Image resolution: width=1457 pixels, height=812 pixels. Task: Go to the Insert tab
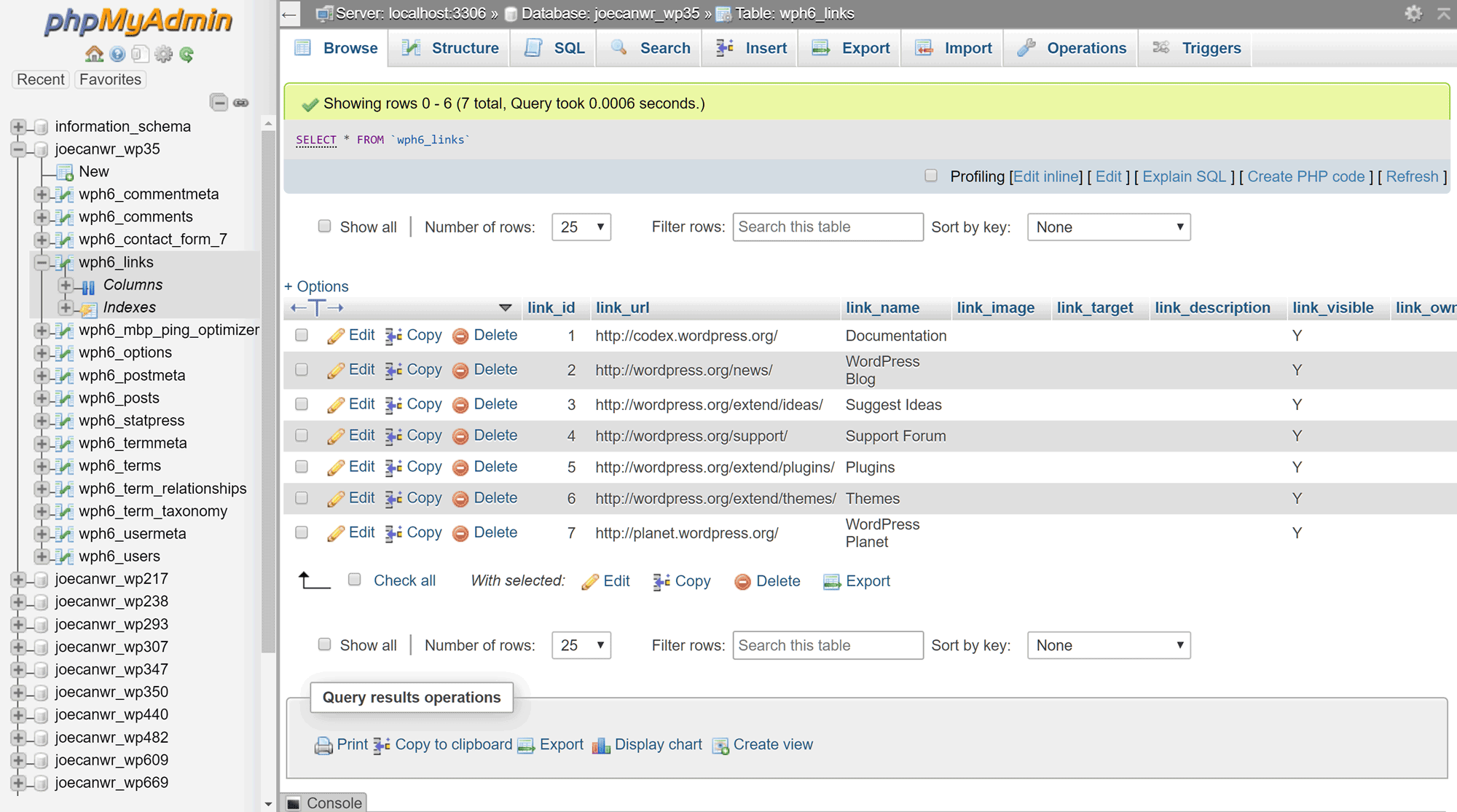pyautogui.click(x=750, y=48)
